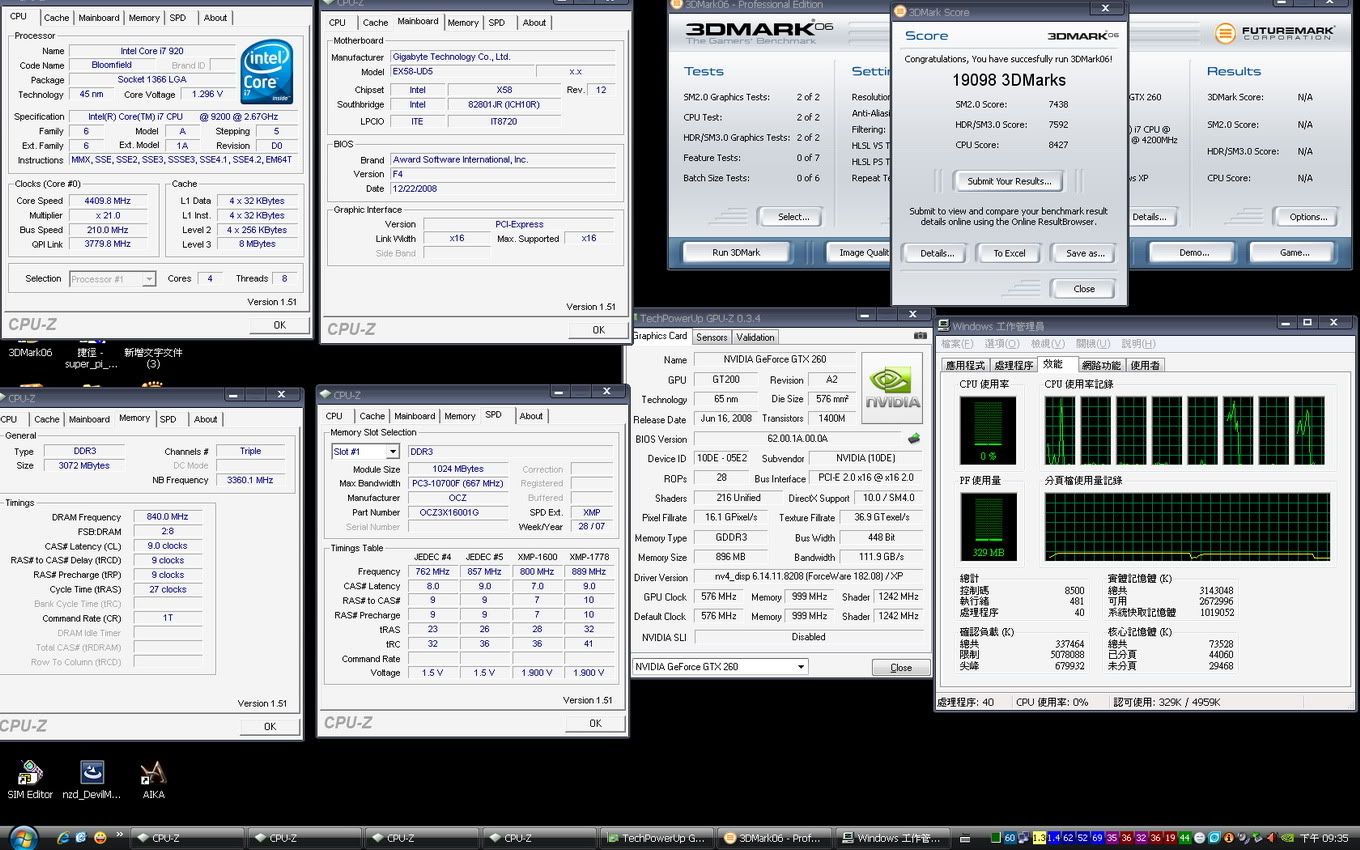Switch to Cache tab in CPU-Z Memory window
Screen dimensions: 1360x850
47,419
